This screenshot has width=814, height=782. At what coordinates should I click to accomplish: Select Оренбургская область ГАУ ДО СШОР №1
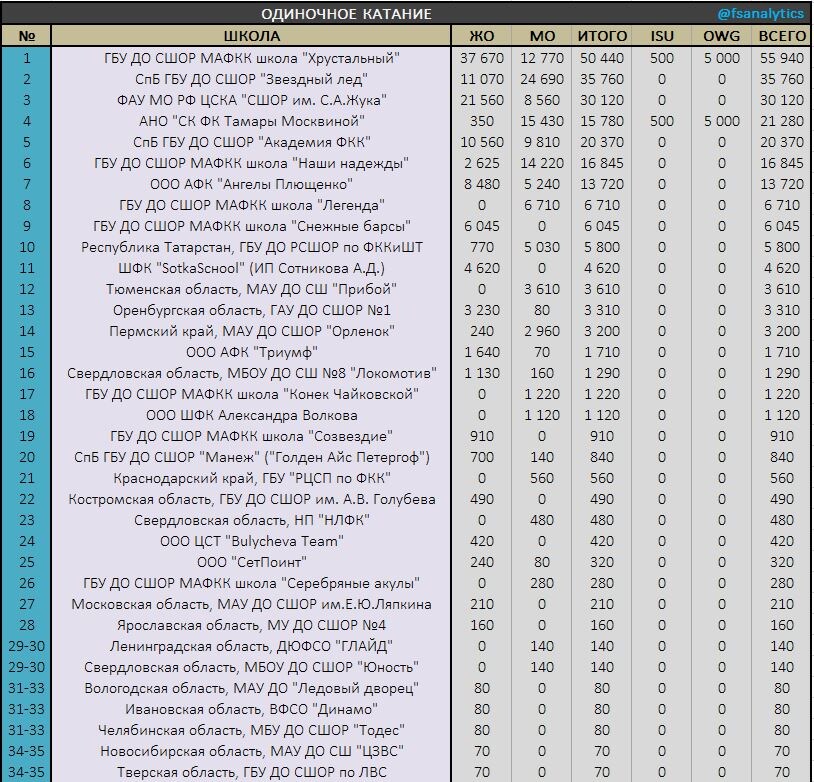[251, 310]
